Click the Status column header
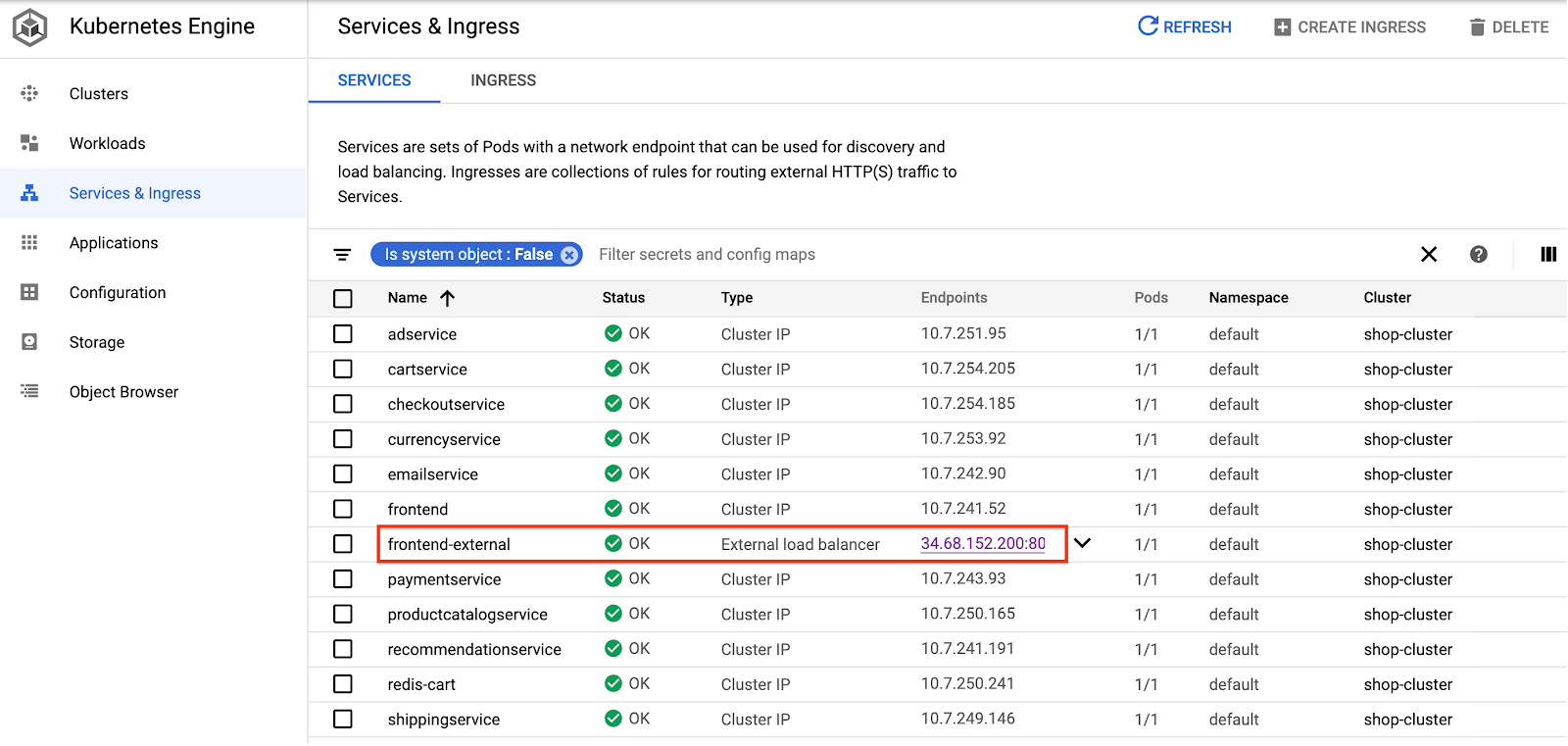Viewport: 1568px width, 746px height. click(x=623, y=298)
